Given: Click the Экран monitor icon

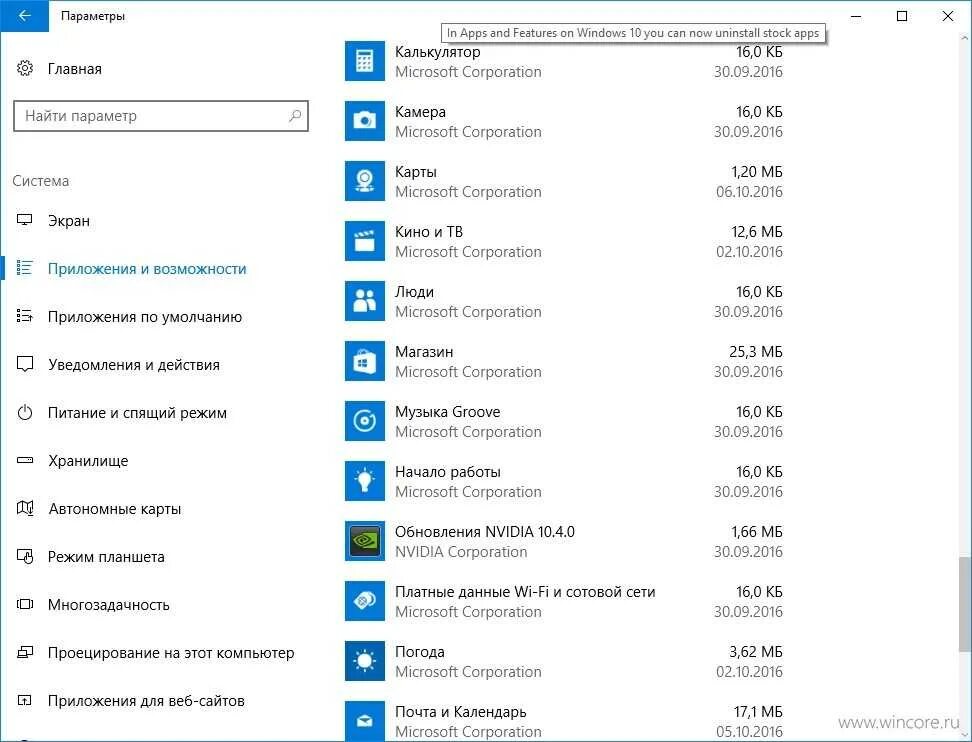Looking at the screenshot, I should pyautogui.click(x=25, y=220).
